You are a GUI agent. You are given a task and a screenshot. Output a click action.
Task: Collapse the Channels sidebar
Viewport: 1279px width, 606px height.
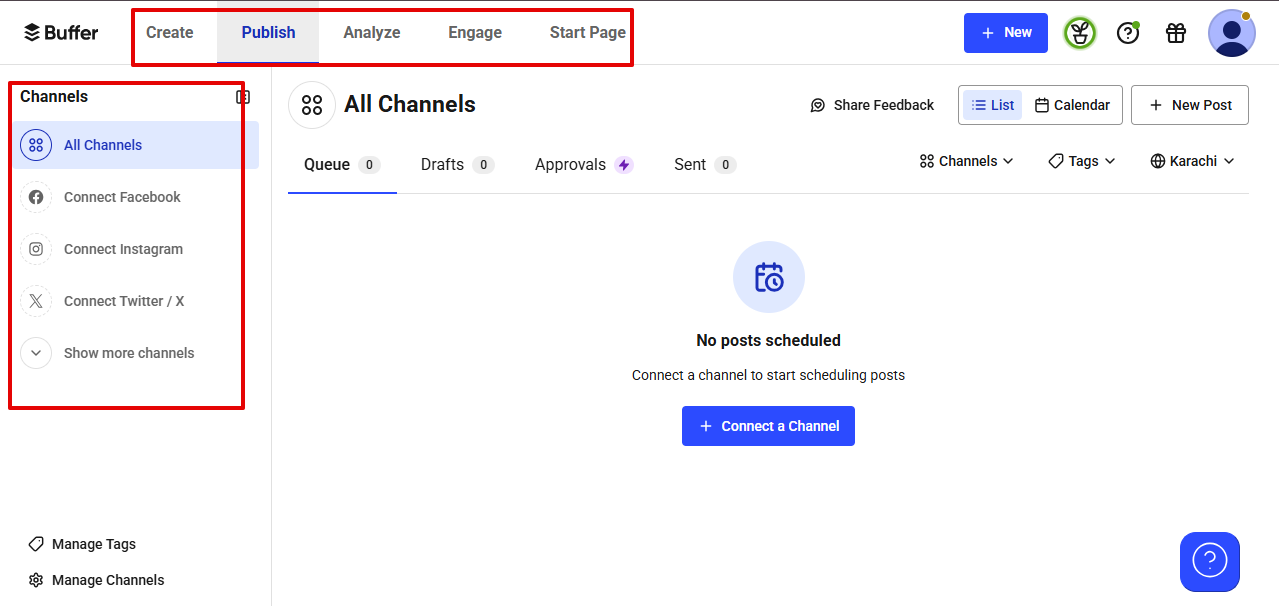coord(242,96)
